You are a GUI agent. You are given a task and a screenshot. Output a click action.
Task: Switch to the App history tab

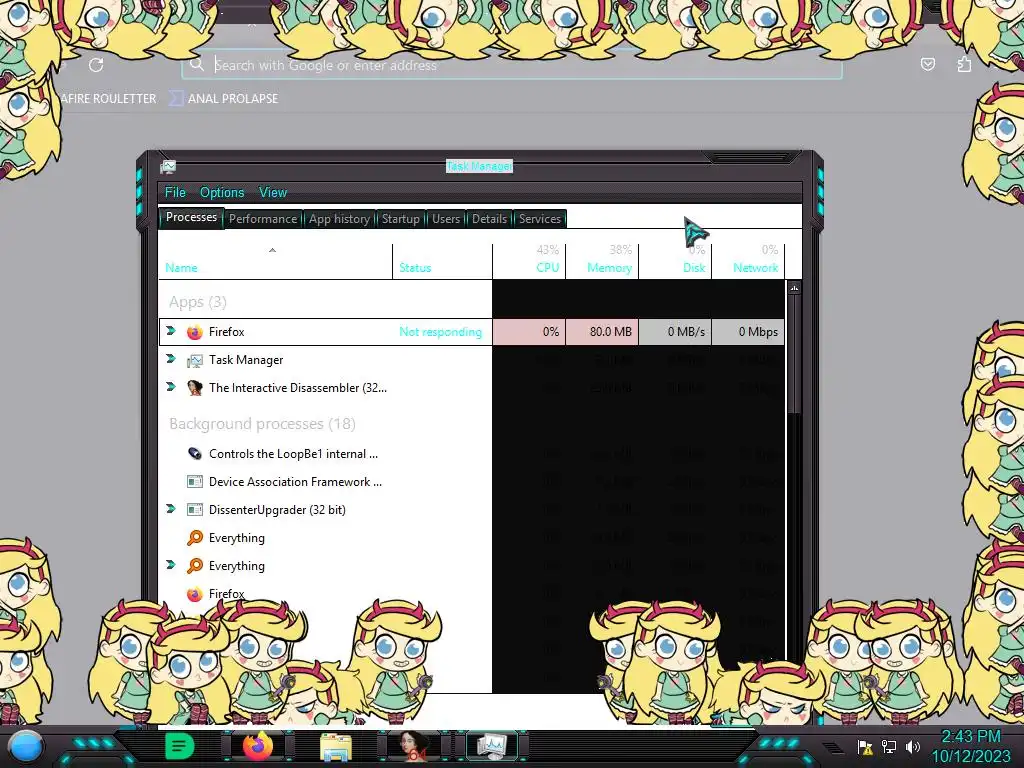(x=339, y=219)
